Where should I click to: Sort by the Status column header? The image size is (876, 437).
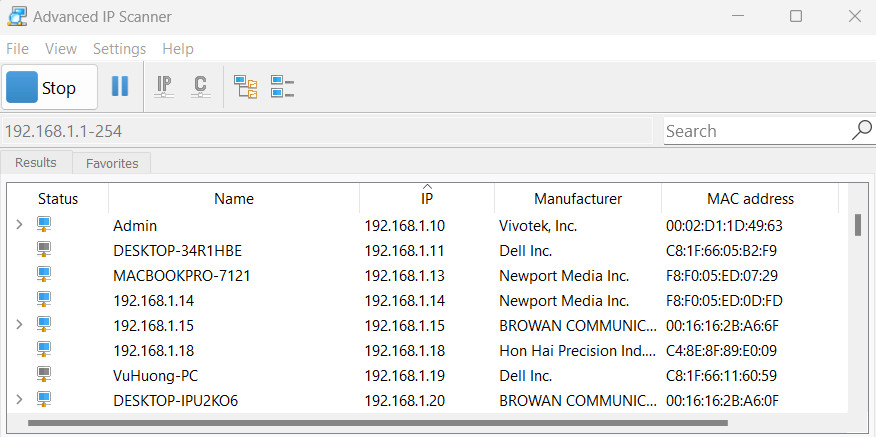[x=58, y=198]
